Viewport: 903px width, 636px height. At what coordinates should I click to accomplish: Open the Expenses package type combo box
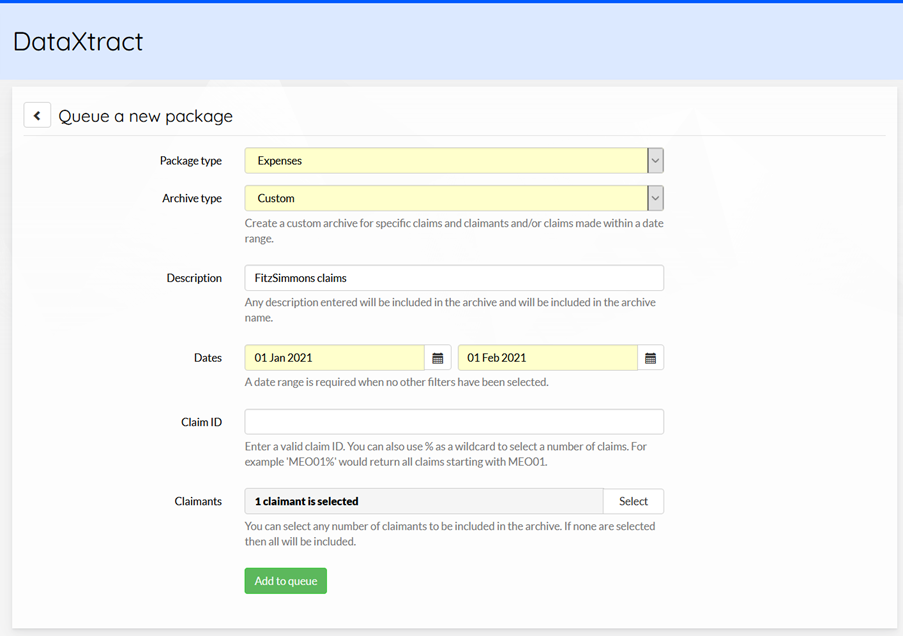tap(454, 161)
